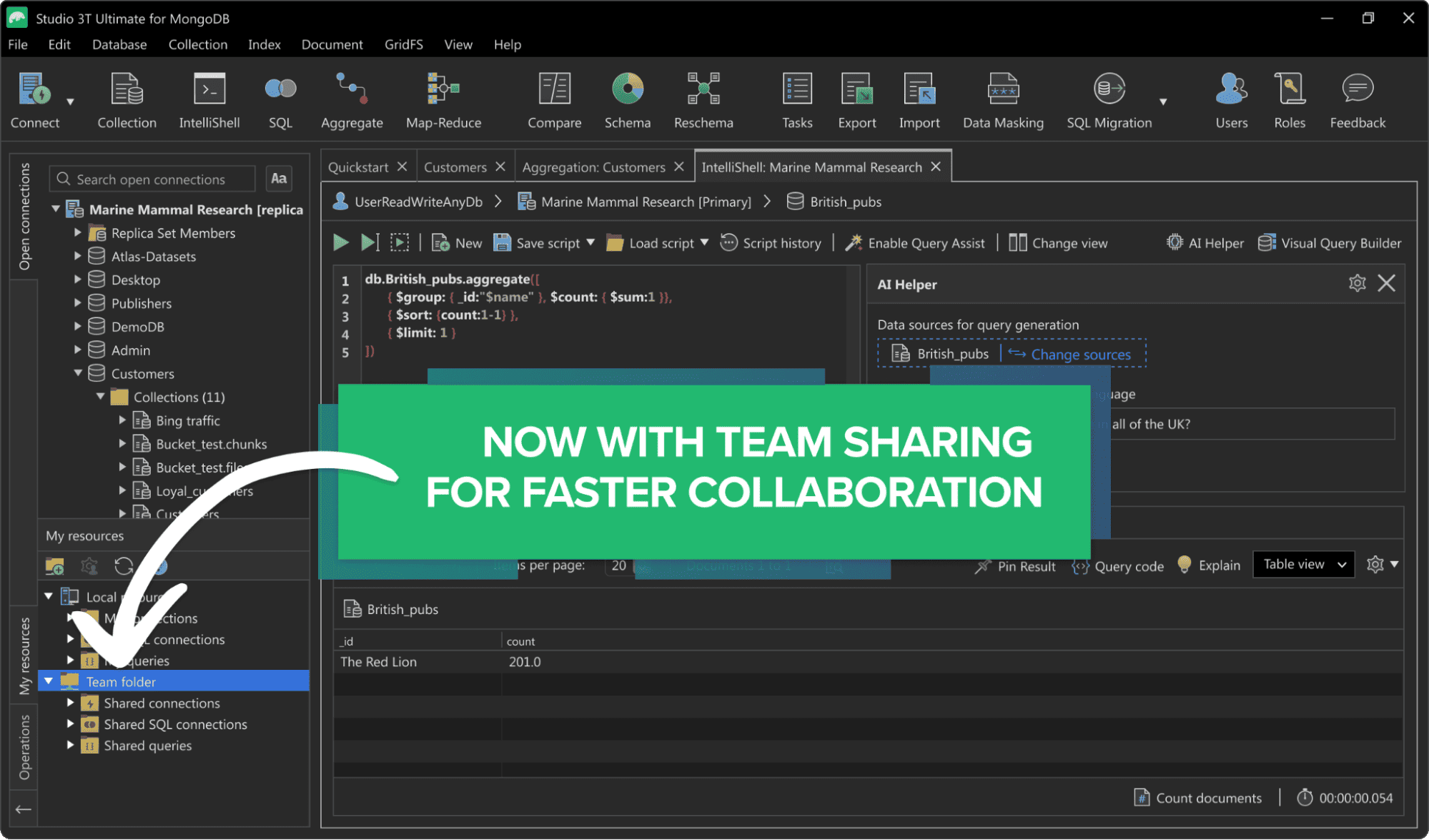Switch to Aggregation: Customers tab
Viewport: 1429px width, 840px height.
pyautogui.click(x=593, y=167)
